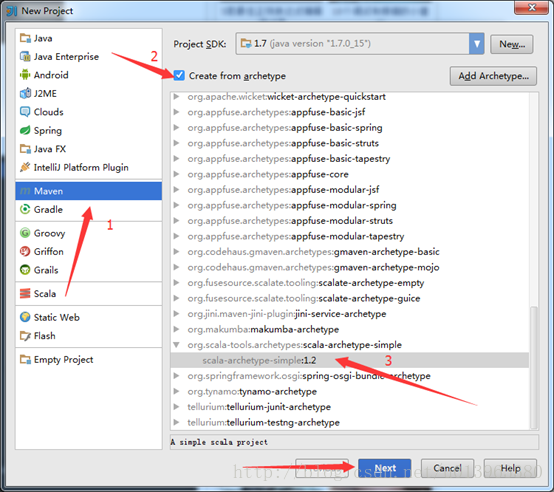Expand tellurium-testng-archetype node
The width and height of the screenshot is (554, 492).
click(176, 422)
